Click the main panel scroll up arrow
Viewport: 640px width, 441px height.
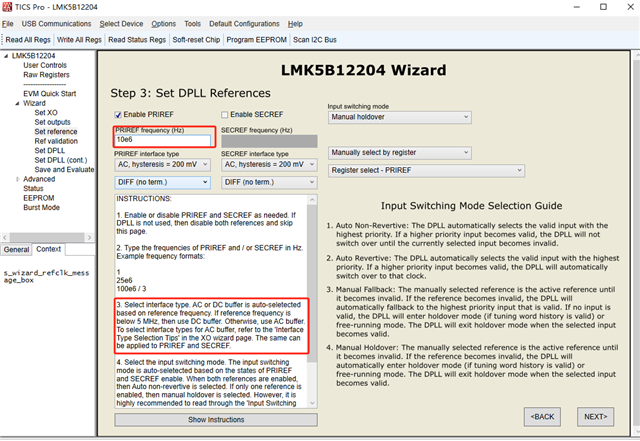click(x=636, y=56)
